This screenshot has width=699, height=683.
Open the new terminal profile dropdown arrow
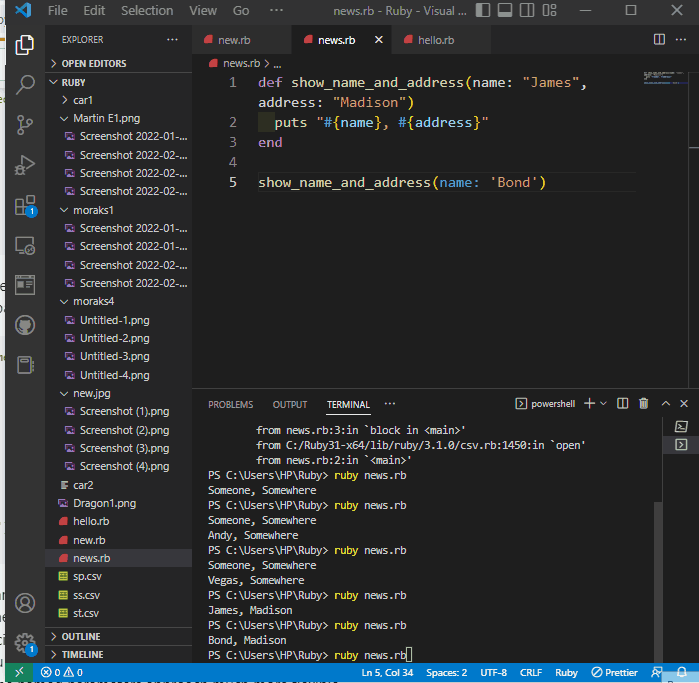click(603, 403)
